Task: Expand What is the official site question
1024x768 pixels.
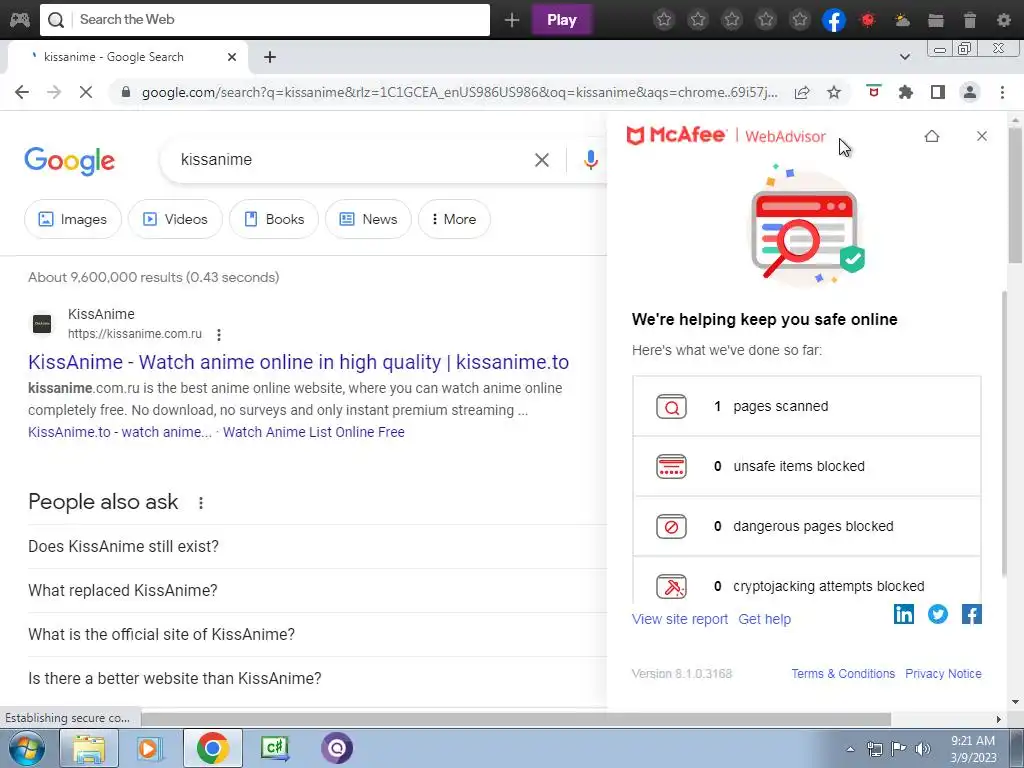Action: point(317,634)
